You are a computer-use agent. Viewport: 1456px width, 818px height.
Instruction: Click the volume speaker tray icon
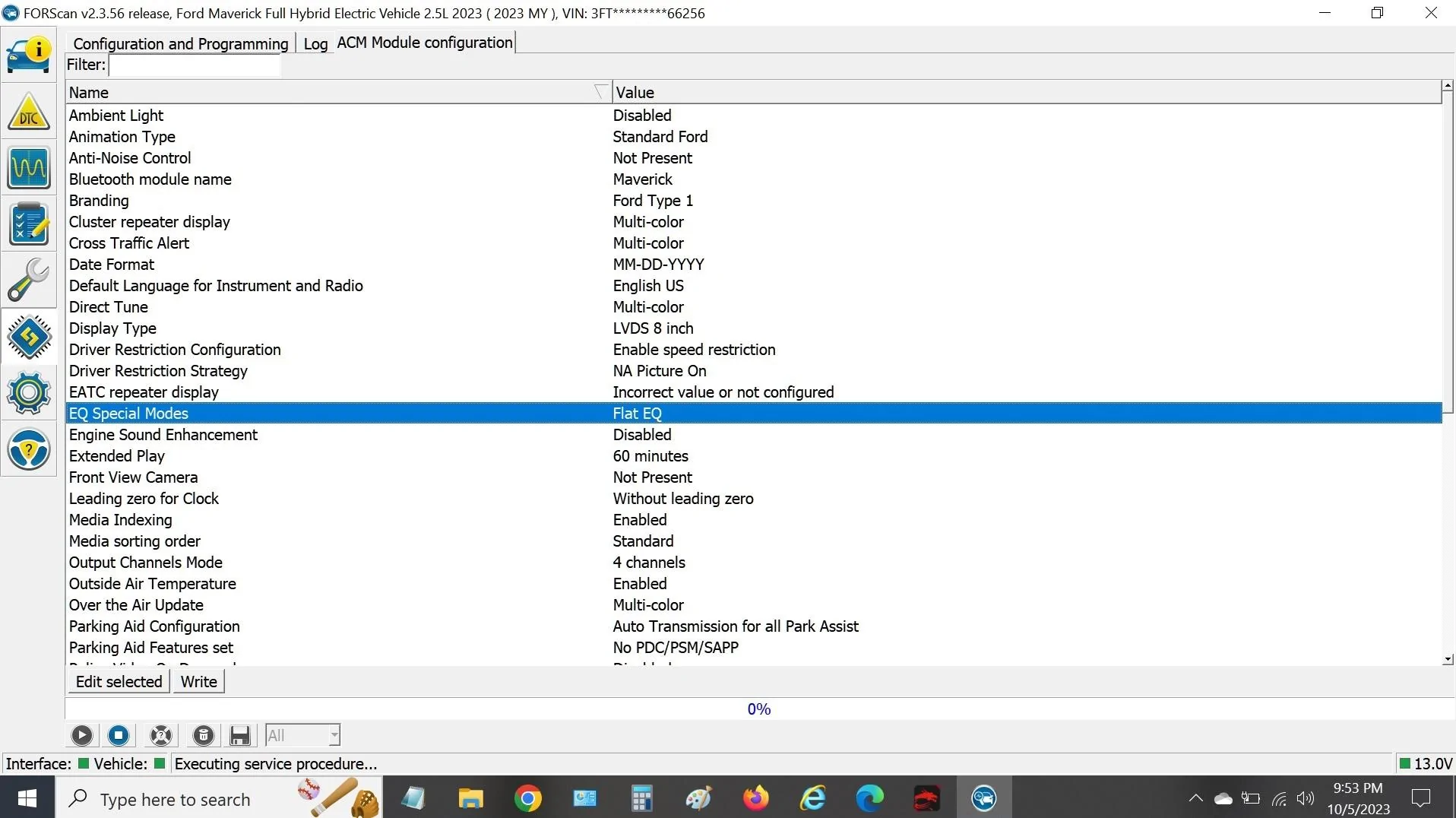tap(1306, 799)
